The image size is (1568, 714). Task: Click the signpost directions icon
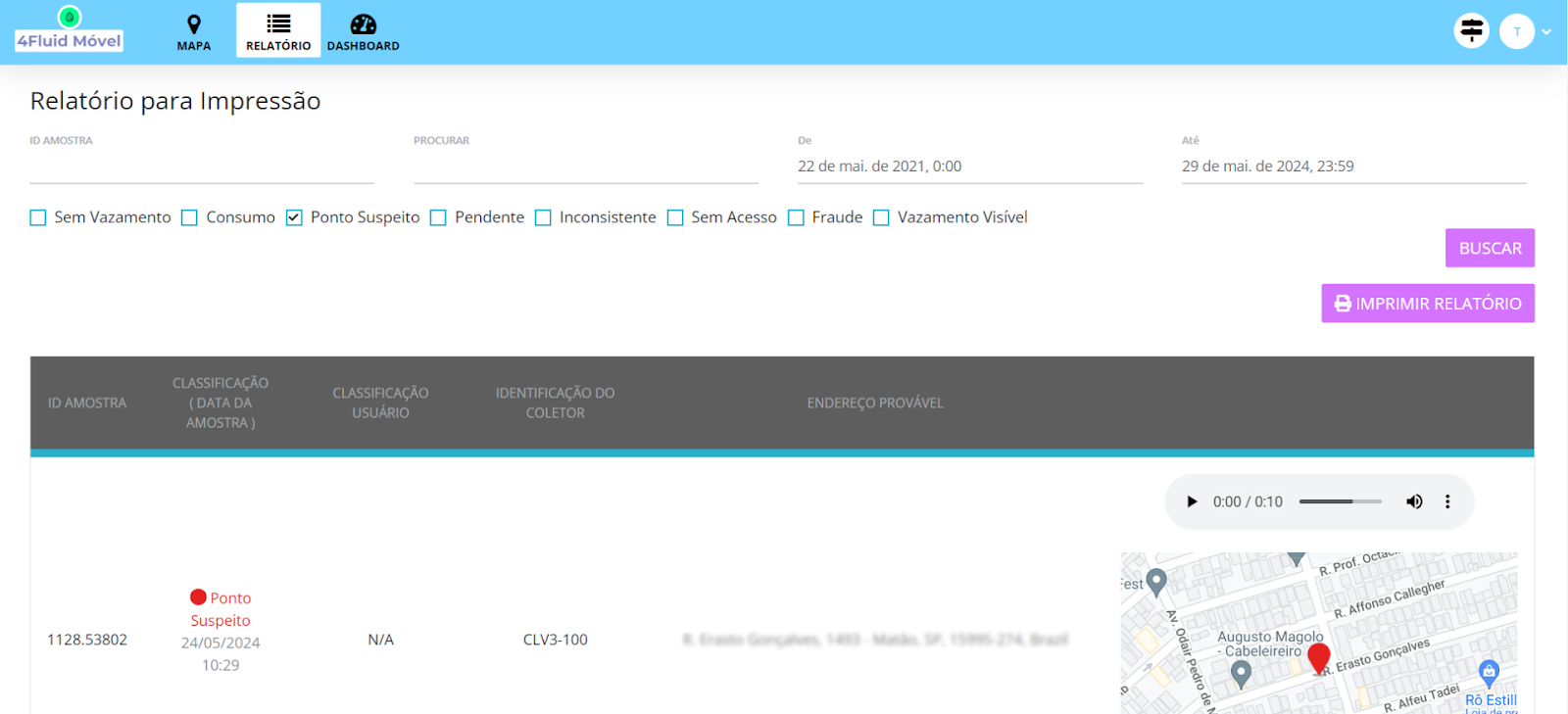pos(1471,31)
